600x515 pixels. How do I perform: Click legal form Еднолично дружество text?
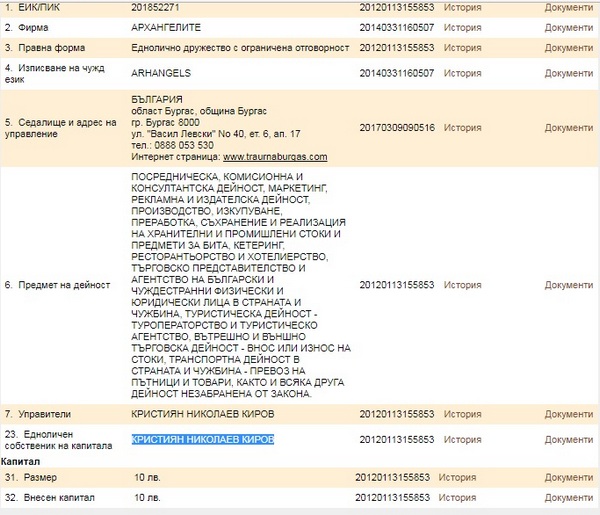(240, 48)
